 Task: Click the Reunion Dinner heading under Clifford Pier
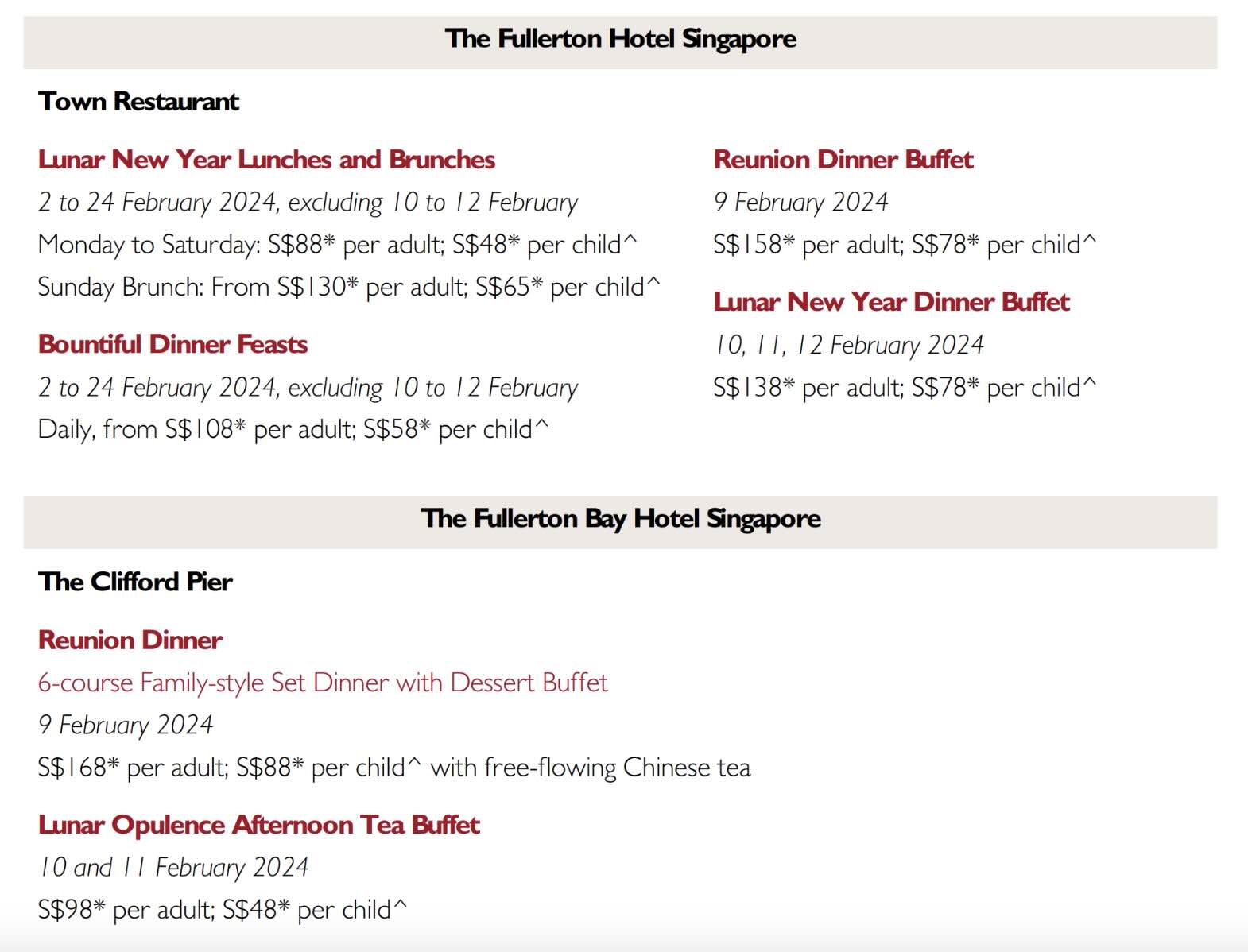pos(130,640)
